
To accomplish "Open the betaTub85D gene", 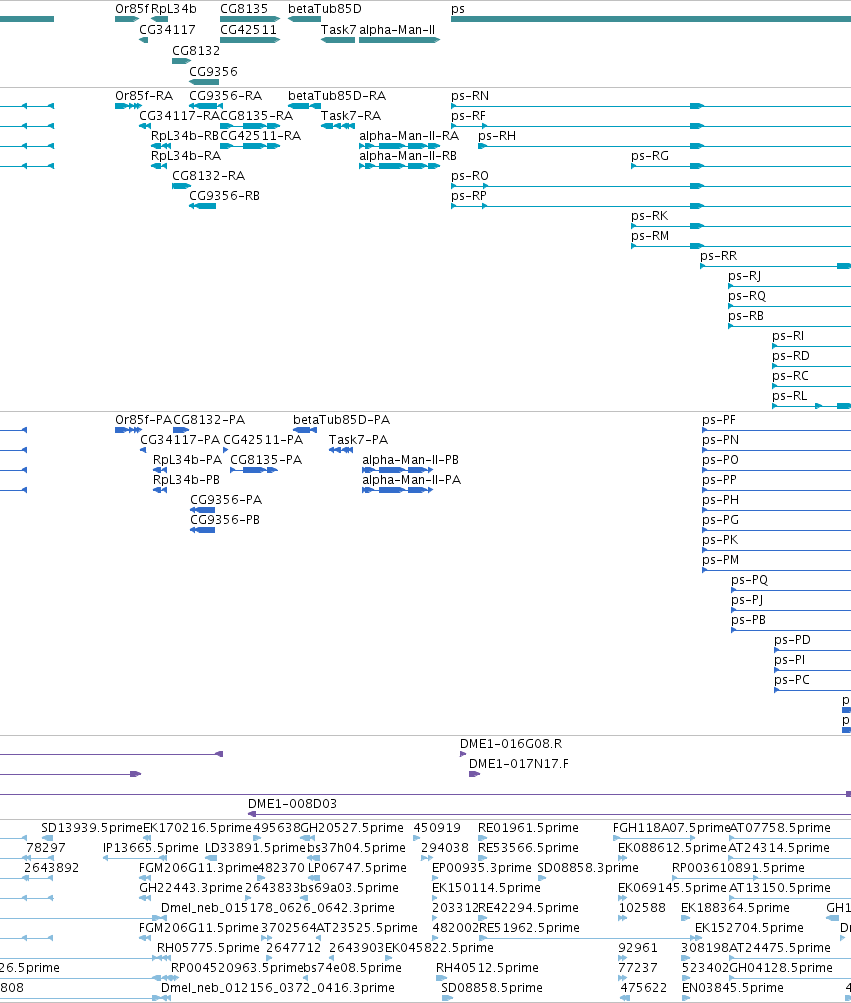I will coord(304,19).
